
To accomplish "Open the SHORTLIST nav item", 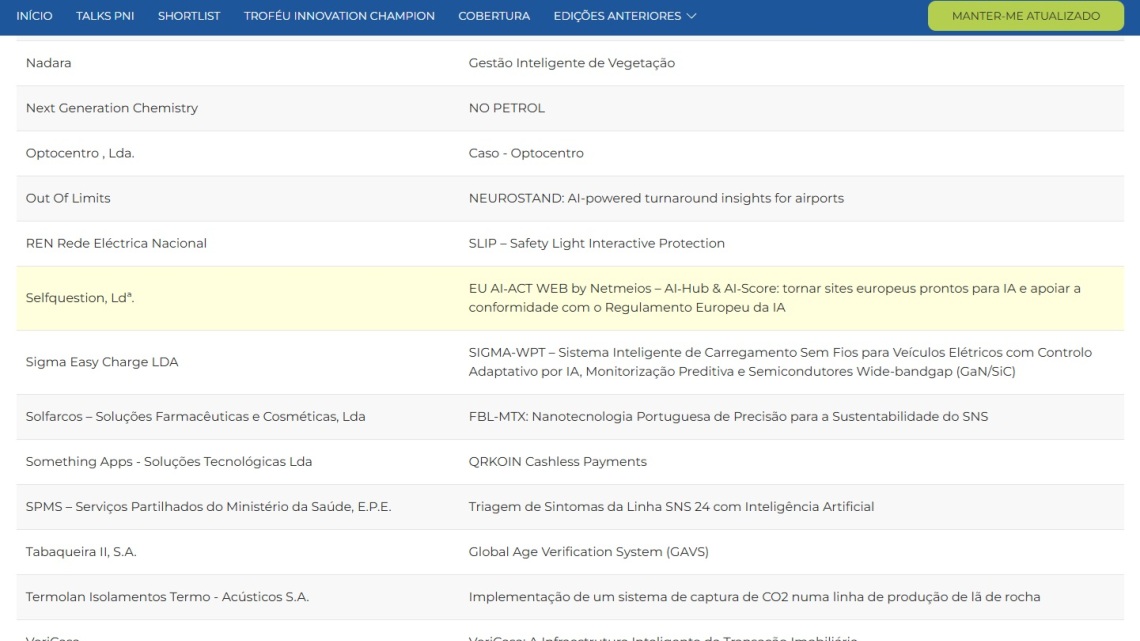I will 189,16.
